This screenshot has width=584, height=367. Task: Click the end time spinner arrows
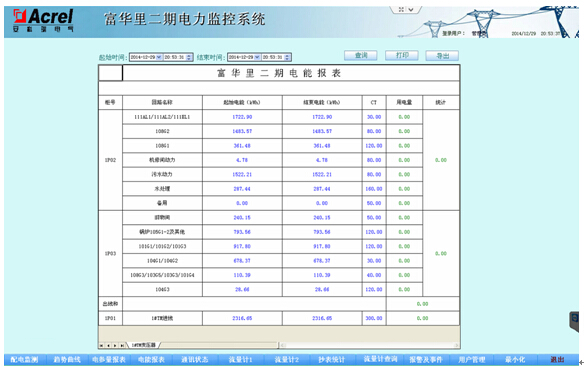287,57
